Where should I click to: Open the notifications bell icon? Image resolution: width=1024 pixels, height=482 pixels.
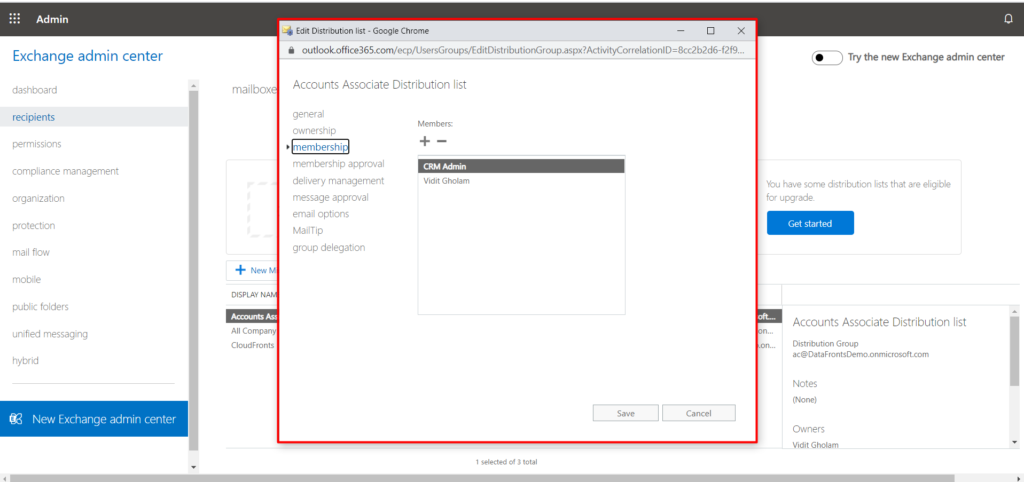[x=1008, y=19]
